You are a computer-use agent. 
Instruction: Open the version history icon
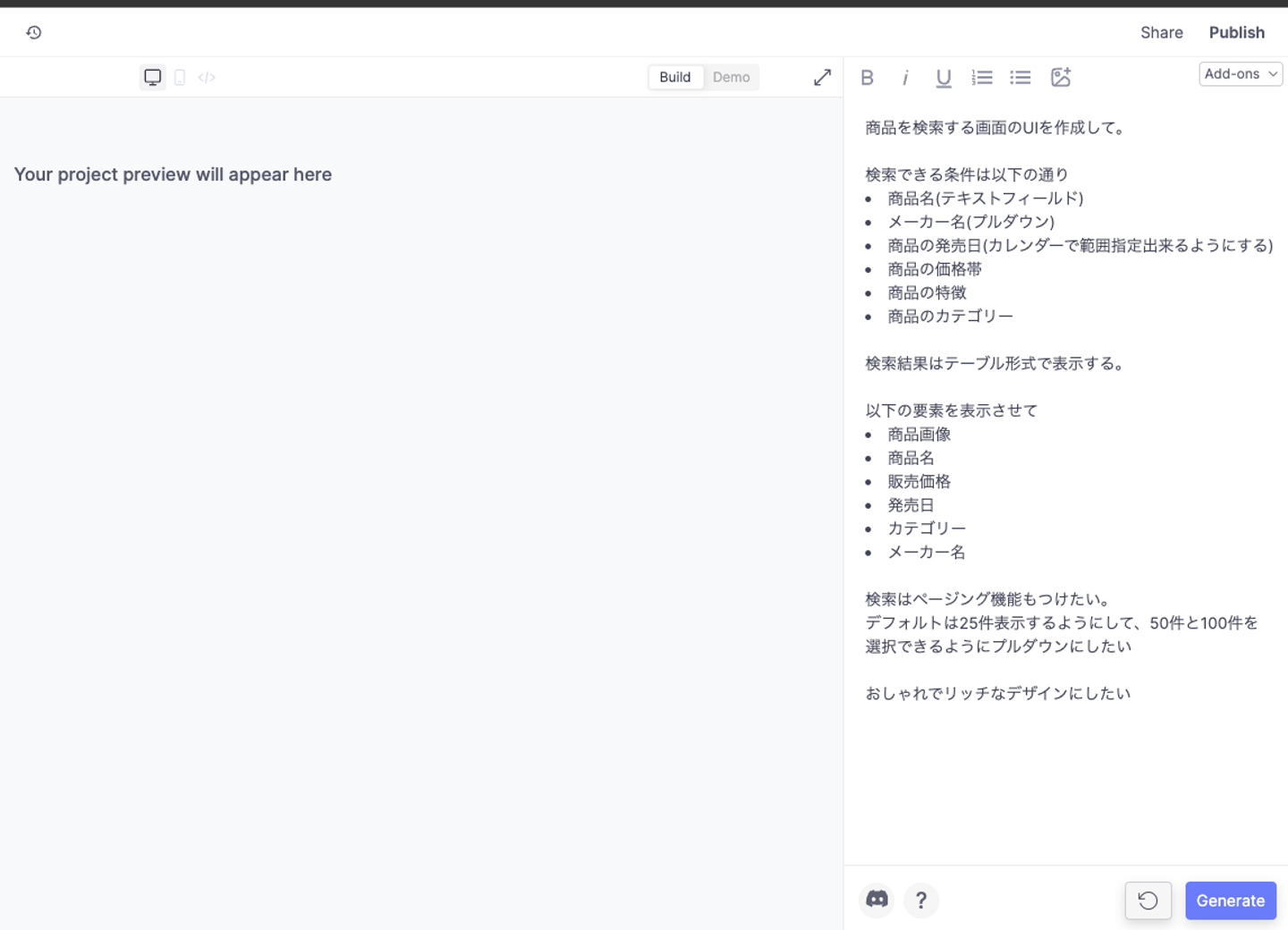(34, 32)
